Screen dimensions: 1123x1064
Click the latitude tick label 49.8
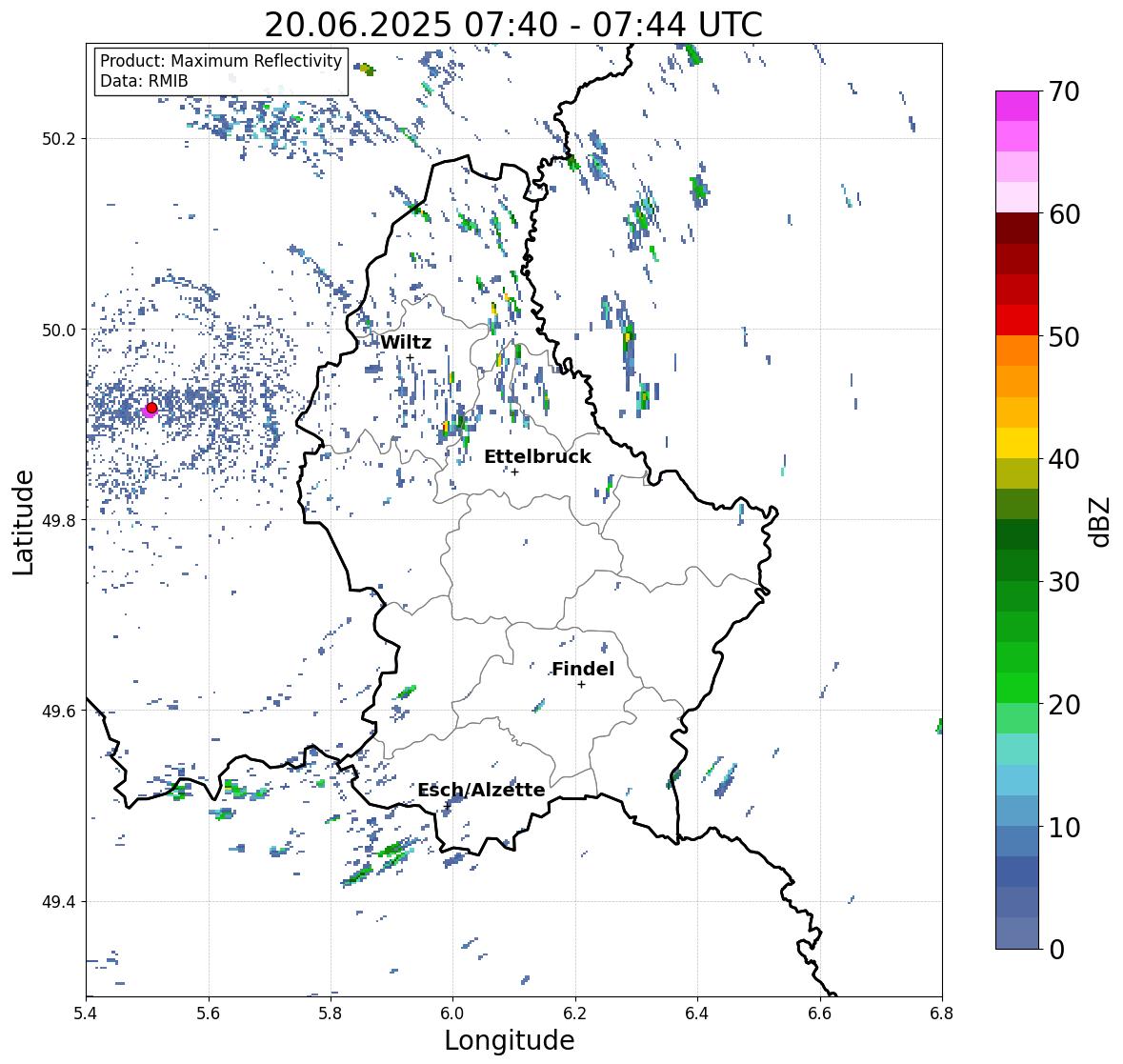59,520
